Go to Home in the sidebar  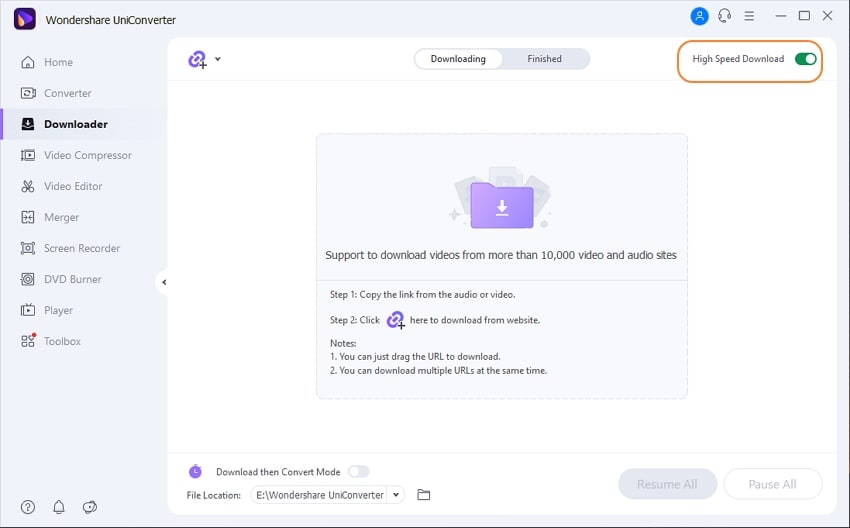pyautogui.click(x=58, y=62)
